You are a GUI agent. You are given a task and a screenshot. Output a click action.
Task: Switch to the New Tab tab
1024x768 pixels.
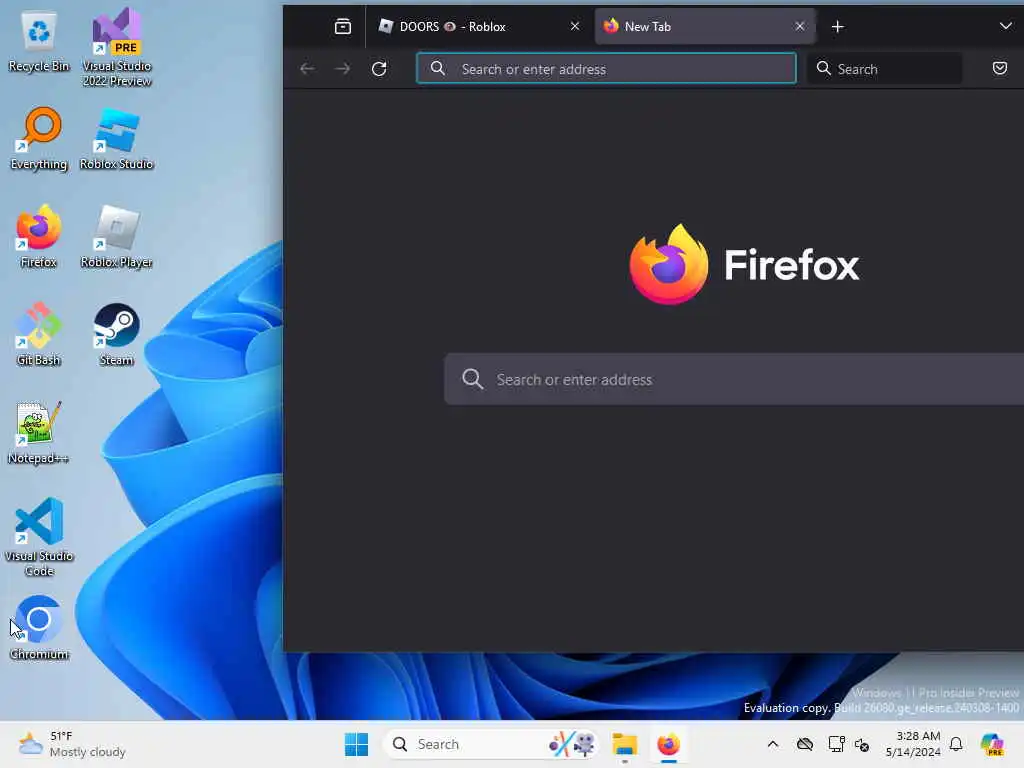(x=704, y=27)
